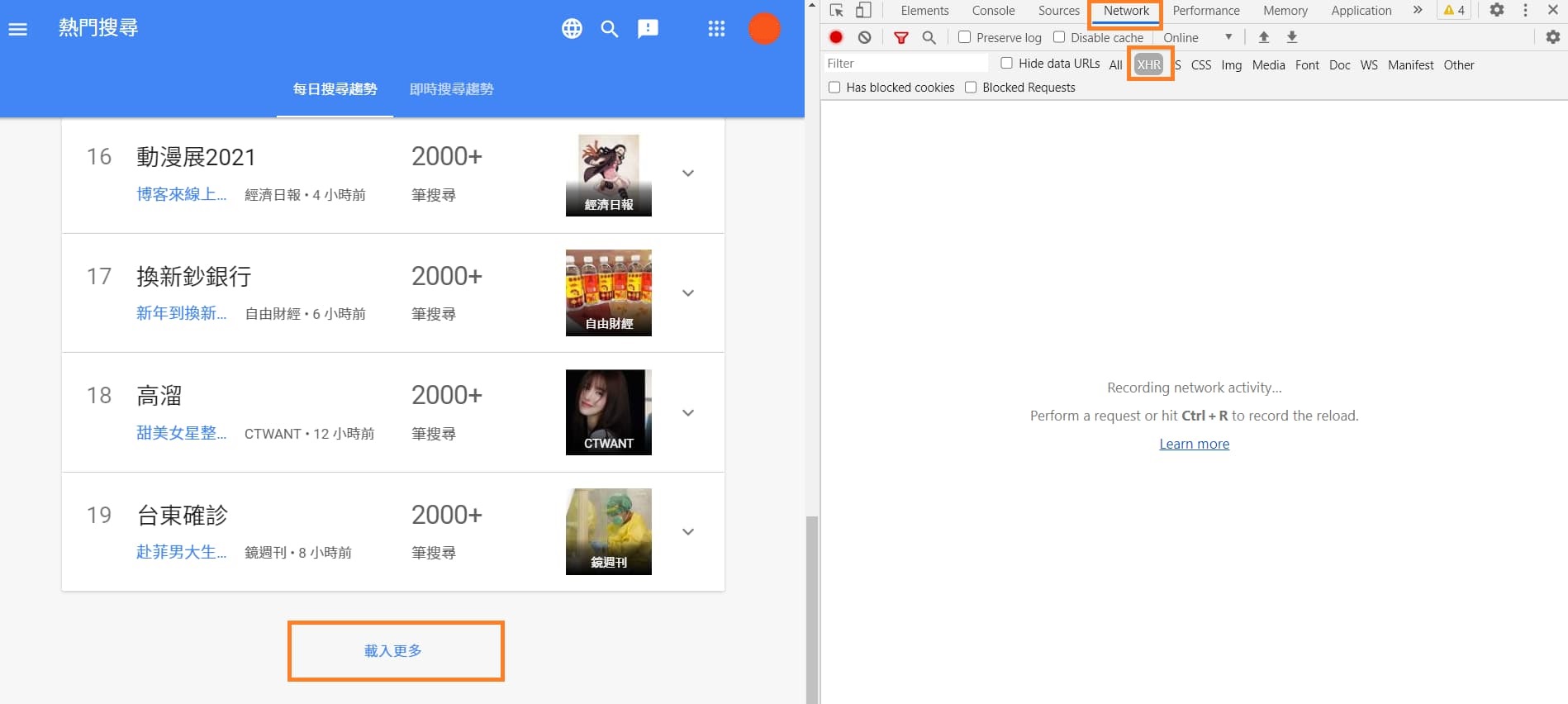Click the network Filter text field

pos(905,63)
